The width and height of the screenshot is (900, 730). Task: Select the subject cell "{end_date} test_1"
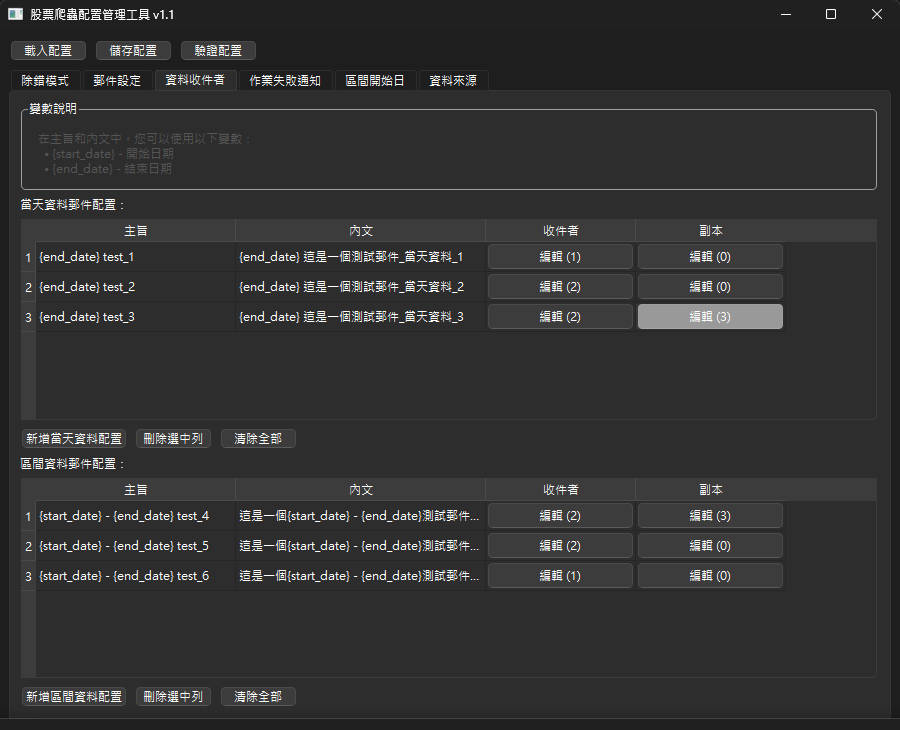coord(135,257)
